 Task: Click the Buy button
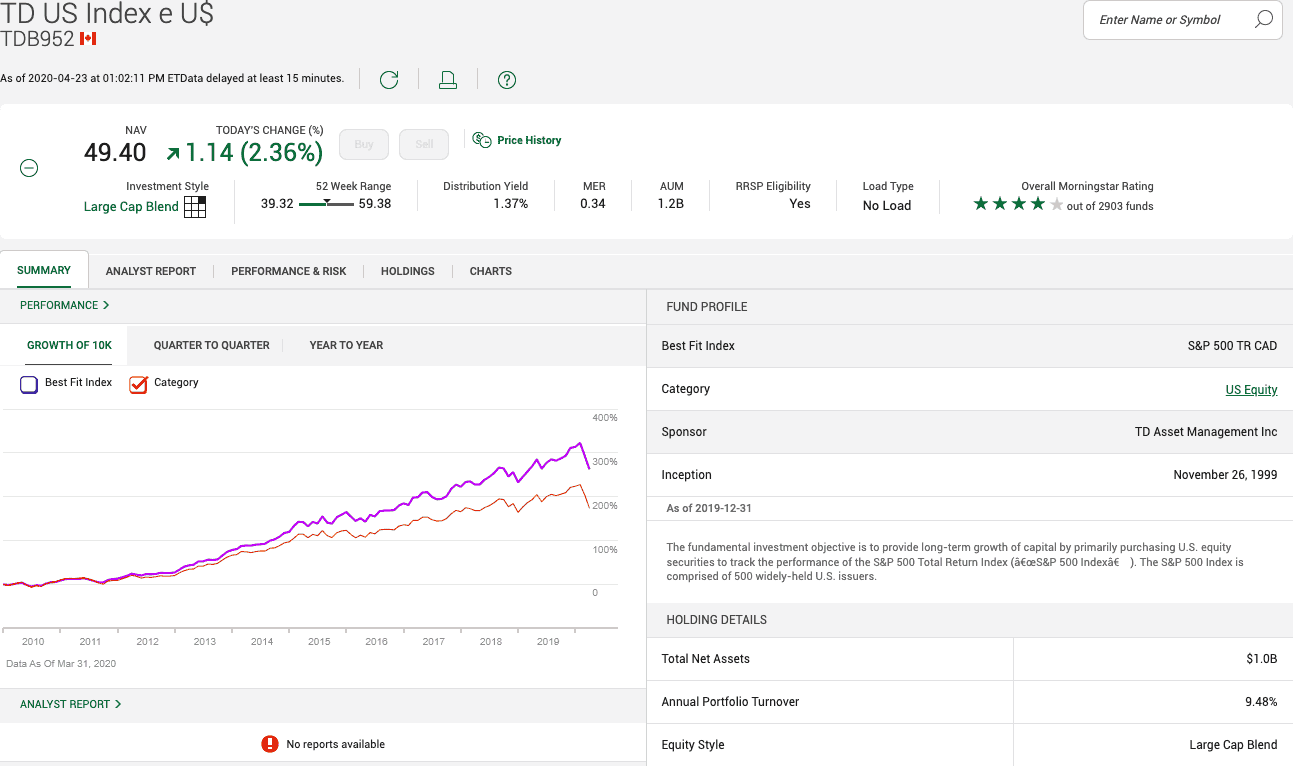click(364, 144)
